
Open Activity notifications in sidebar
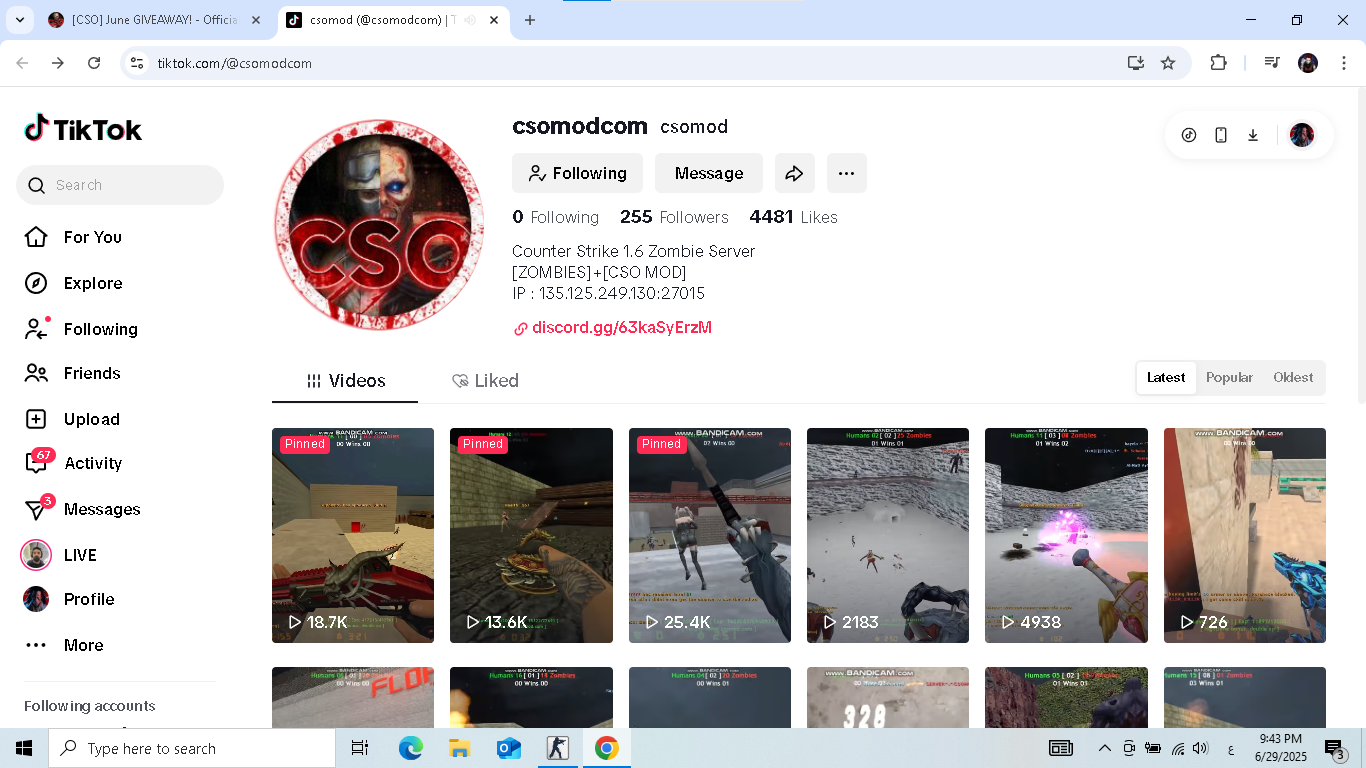click(x=92, y=463)
